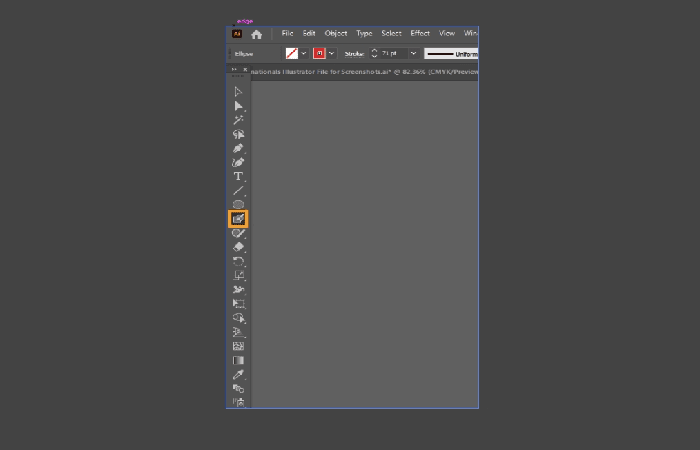Viewport: 700px width, 450px height.
Task: Select the Rotate tool
Action: pyautogui.click(x=238, y=261)
